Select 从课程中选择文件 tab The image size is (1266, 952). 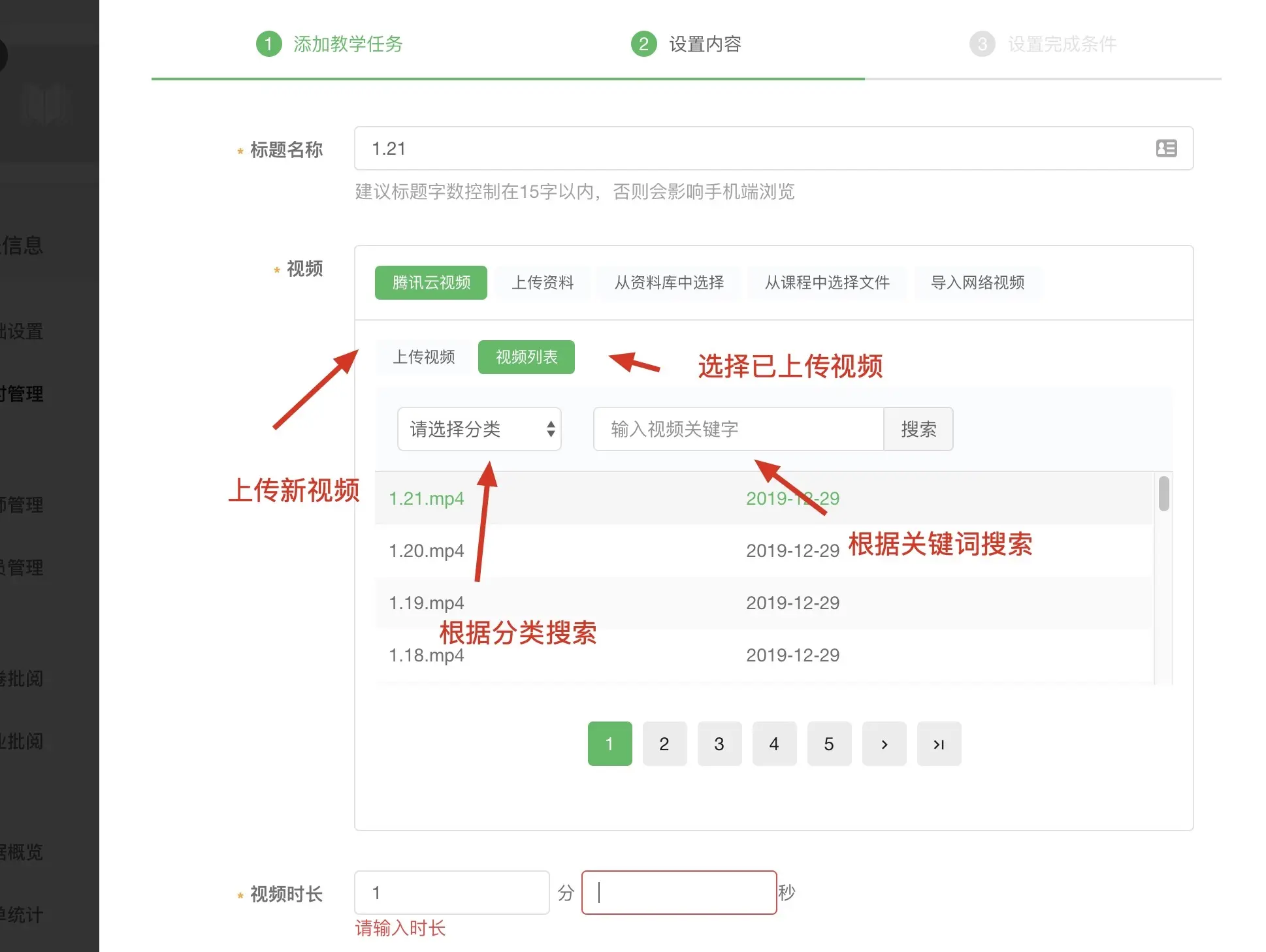[x=827, y=283]
